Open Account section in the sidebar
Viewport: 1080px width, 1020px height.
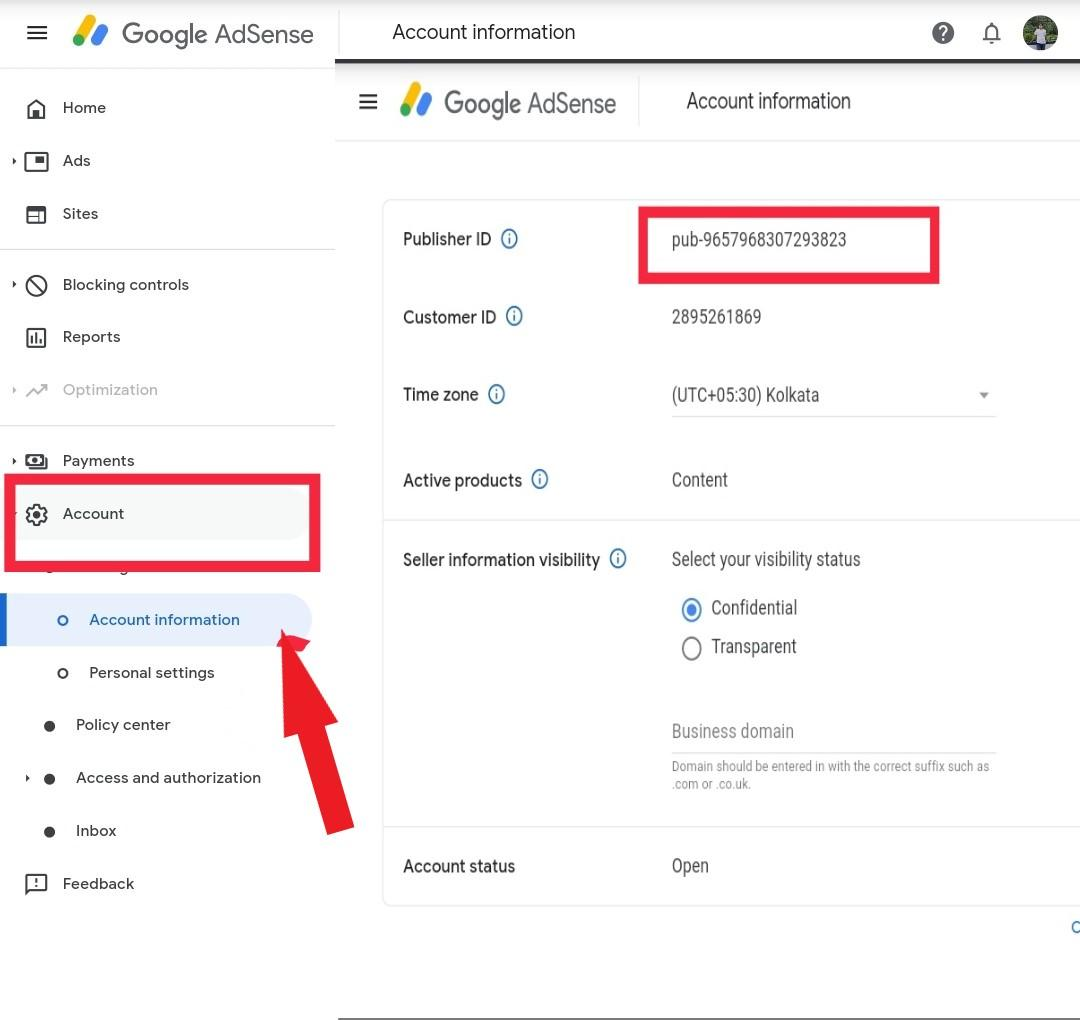(93, 514)
